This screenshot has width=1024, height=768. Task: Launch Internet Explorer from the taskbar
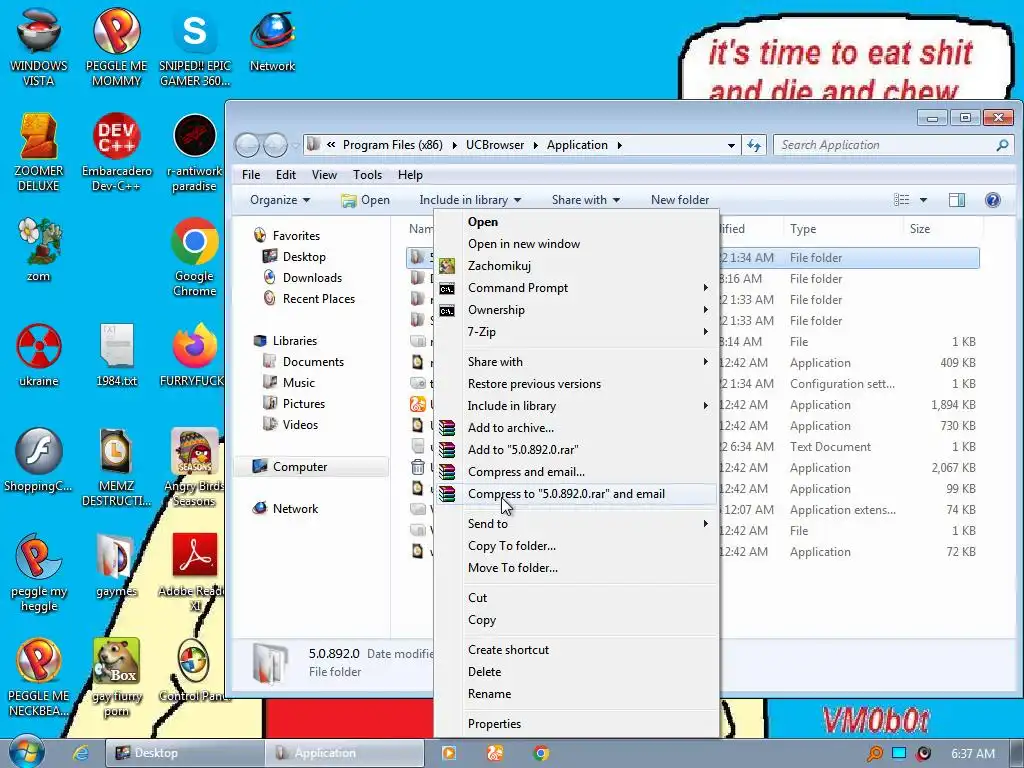tap(81, 753)
